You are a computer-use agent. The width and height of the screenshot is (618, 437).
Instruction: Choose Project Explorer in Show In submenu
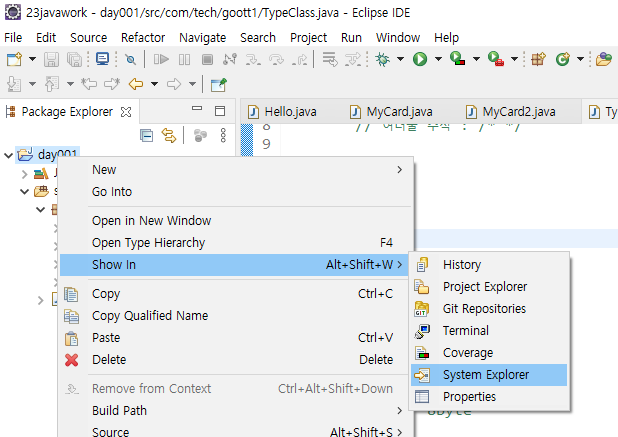click(x=489, y=287)
